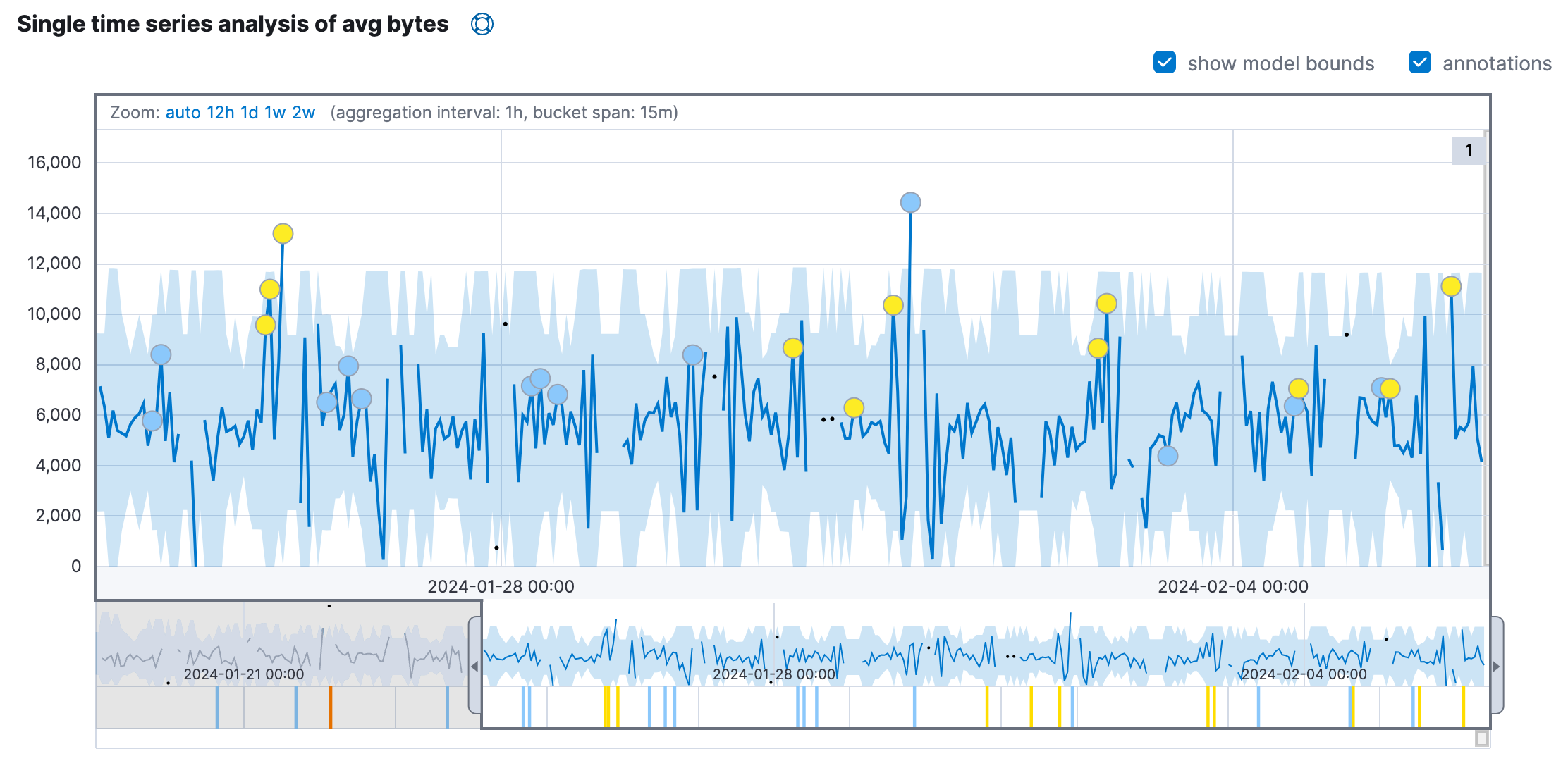
Task: Set zoom to auto
Action: 183,113
